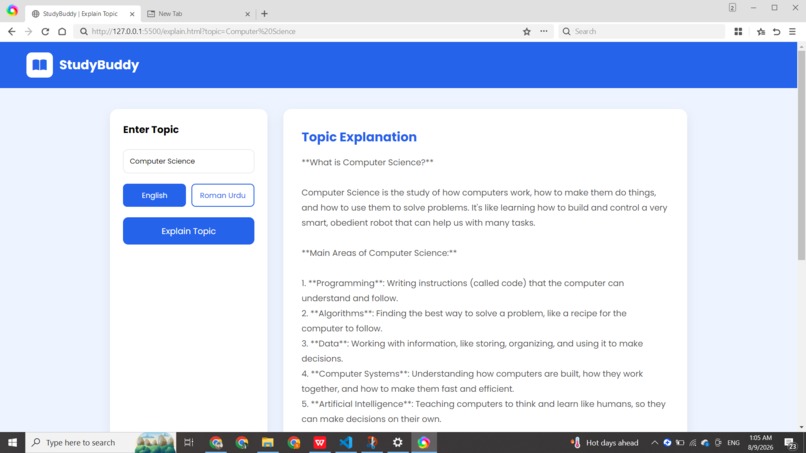Open the browser hamburger menu
The width and height of the screenshot is (806, 453).
pyautogui.click(x=793, y=31)
